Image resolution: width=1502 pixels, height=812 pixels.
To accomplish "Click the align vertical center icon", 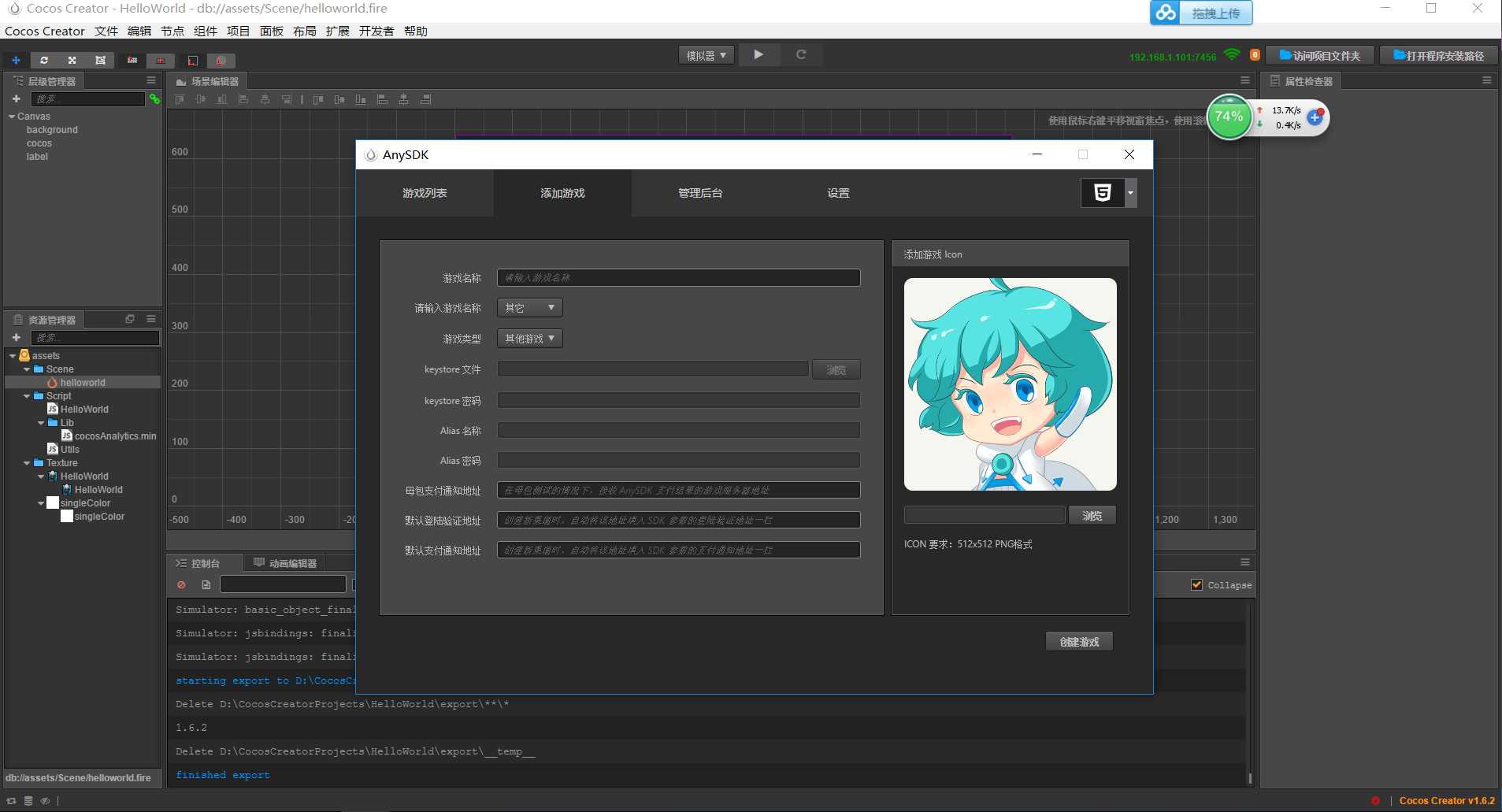I will 201,99.
